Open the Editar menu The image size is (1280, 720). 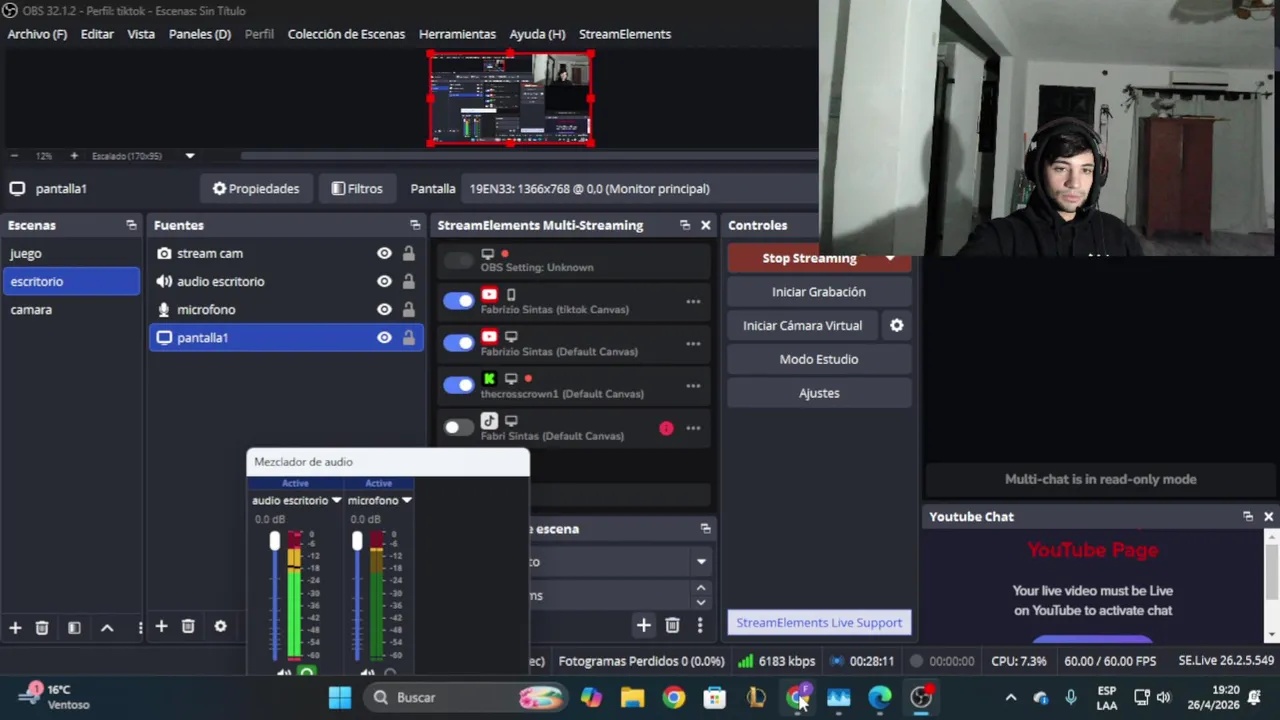97,34
